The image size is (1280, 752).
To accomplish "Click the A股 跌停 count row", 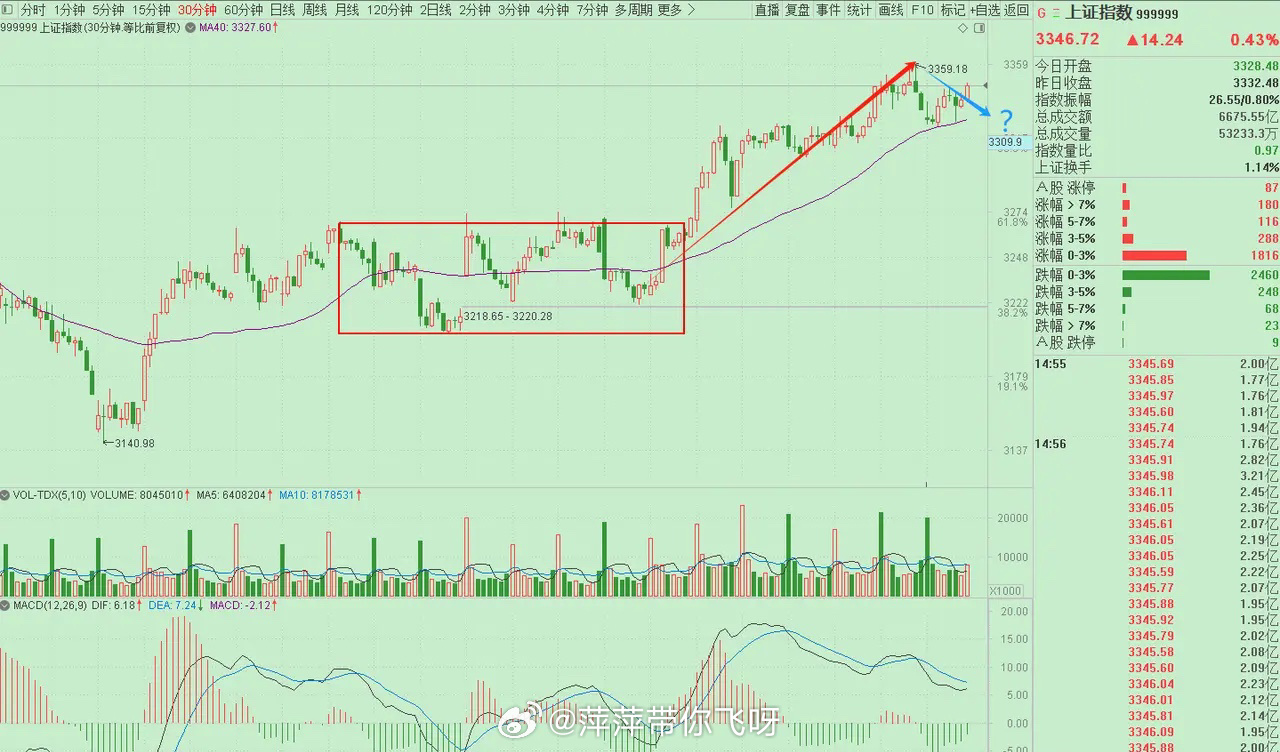I will click(1157, 343).
